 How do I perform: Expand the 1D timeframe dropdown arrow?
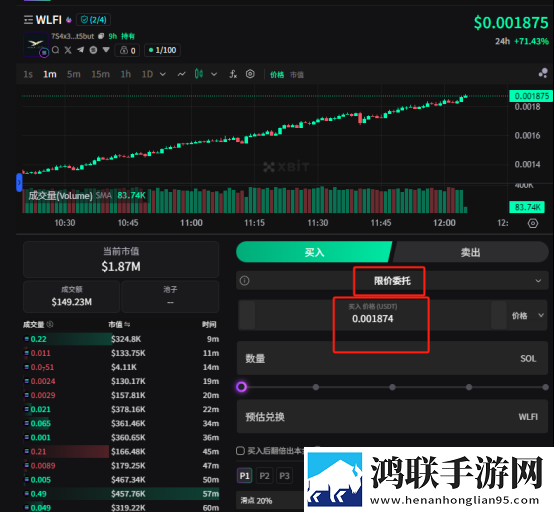[x=163, y=74]
